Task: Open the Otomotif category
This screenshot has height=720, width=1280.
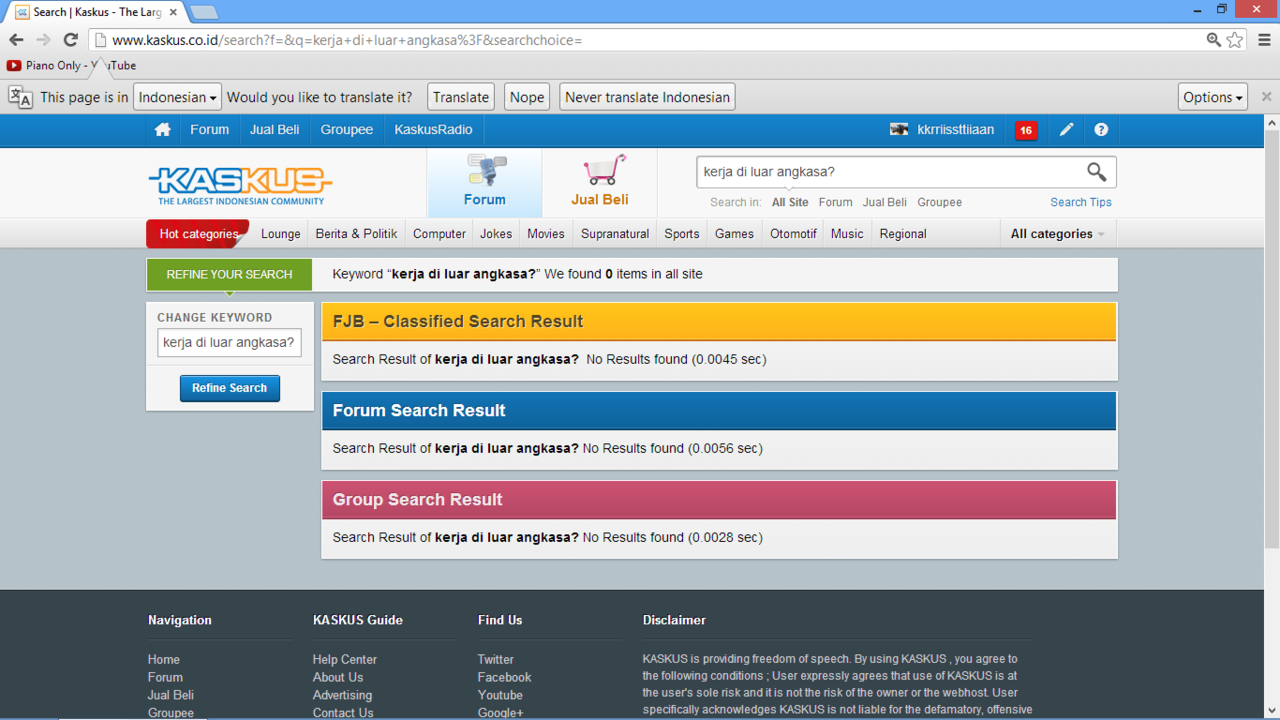Action: [x=793, y=234]
